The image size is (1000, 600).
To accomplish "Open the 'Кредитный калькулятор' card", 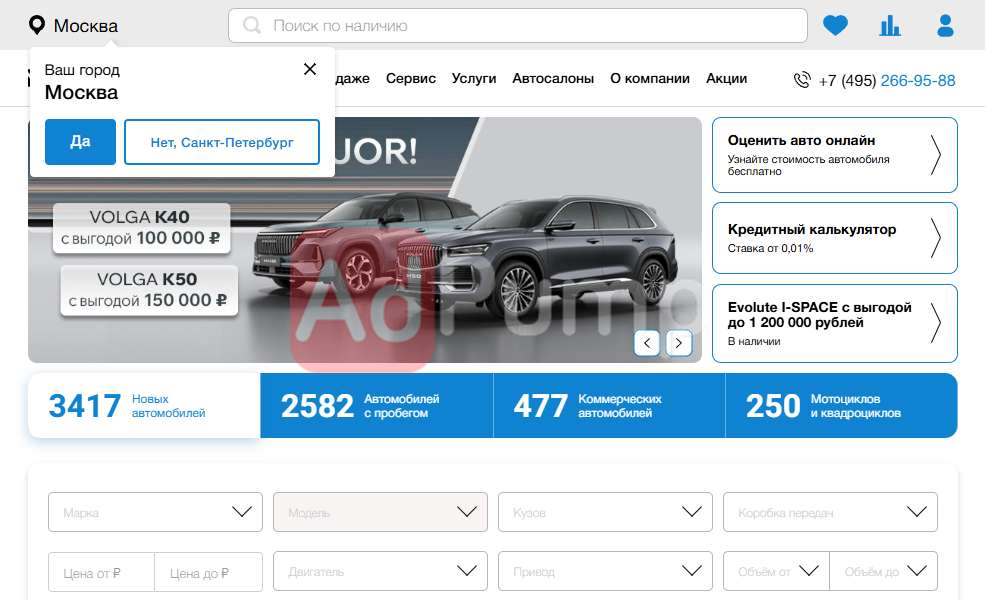I will [x=834, y=238].
